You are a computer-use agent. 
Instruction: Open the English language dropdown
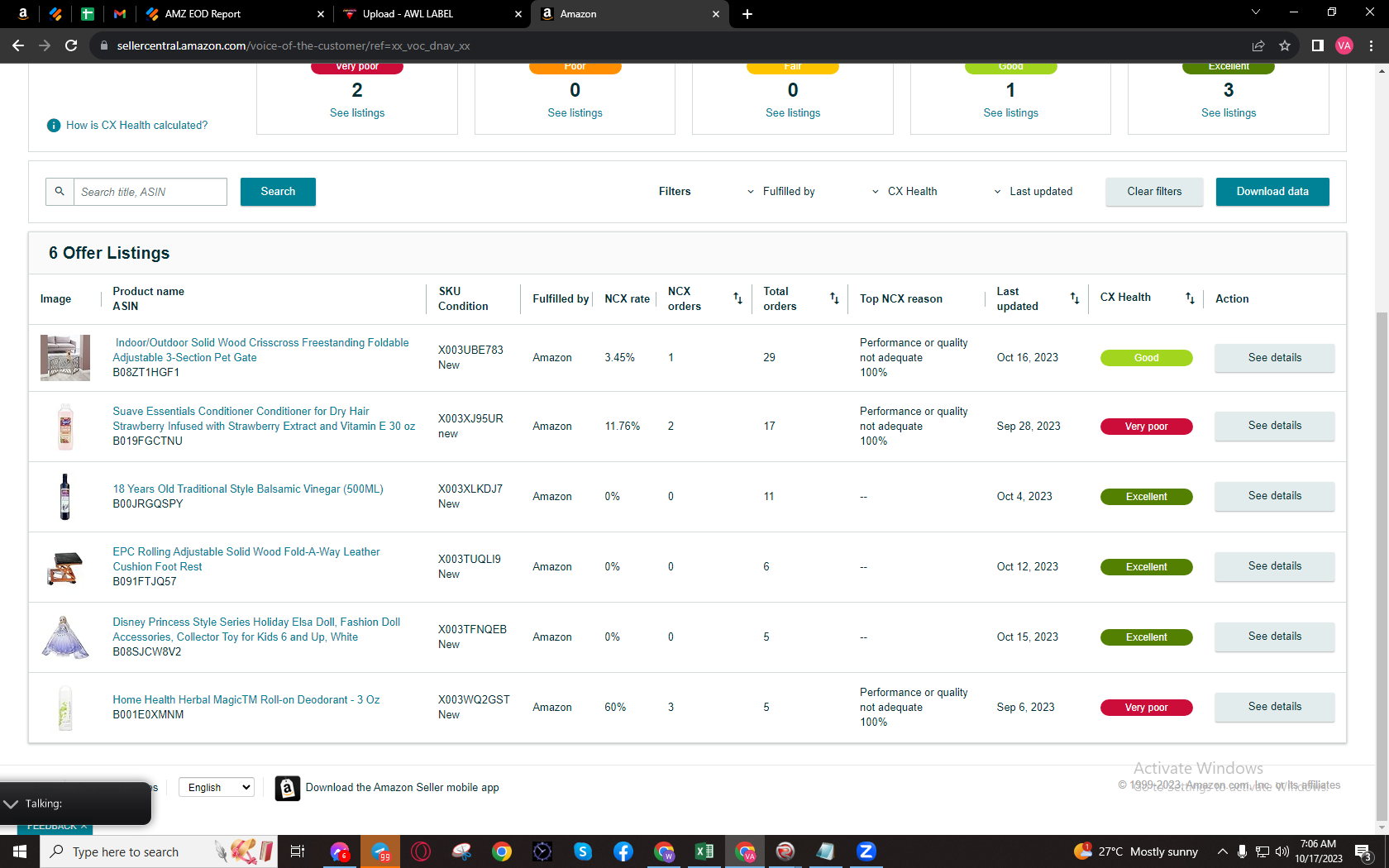(216, 788)
